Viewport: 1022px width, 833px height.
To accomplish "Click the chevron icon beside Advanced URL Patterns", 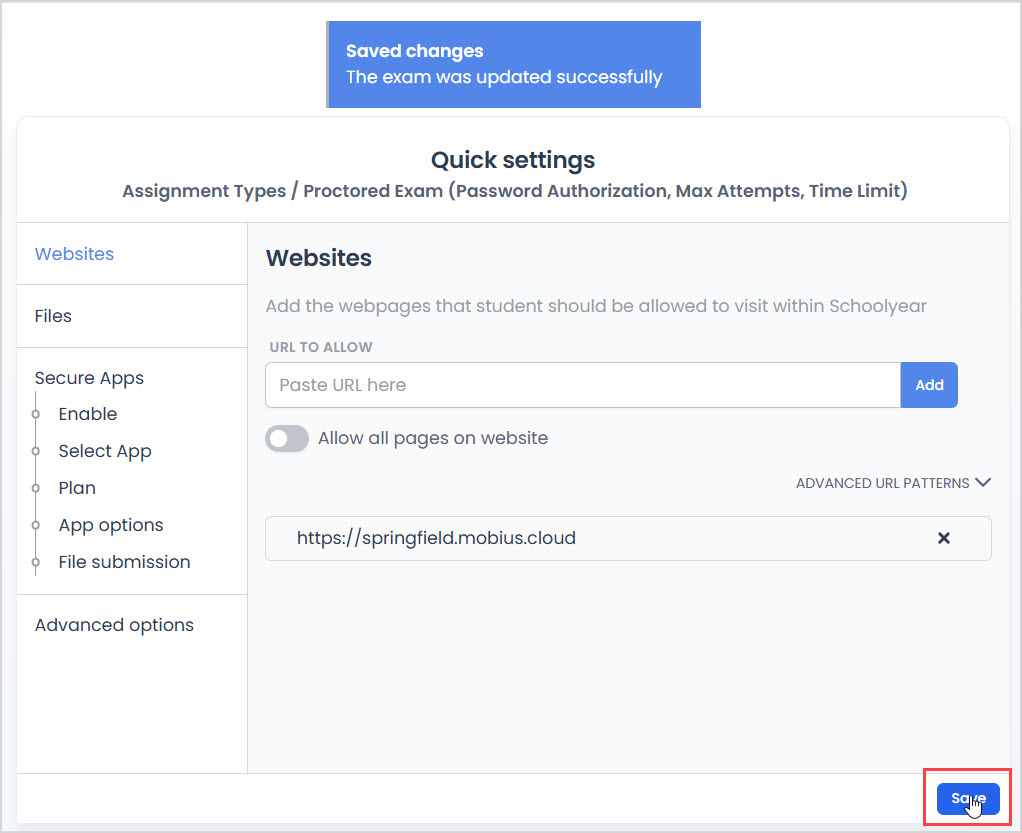I will pyautogui.click(x=983, y=482).
